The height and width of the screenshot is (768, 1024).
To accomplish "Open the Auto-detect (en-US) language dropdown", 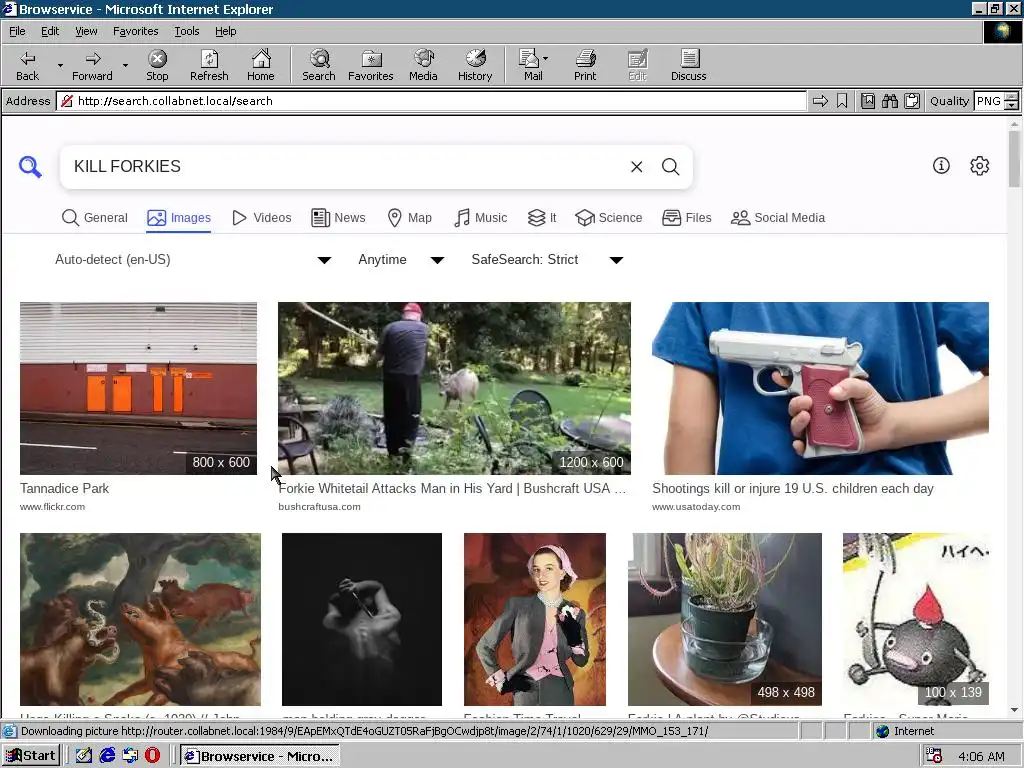I will pos(193,260).
